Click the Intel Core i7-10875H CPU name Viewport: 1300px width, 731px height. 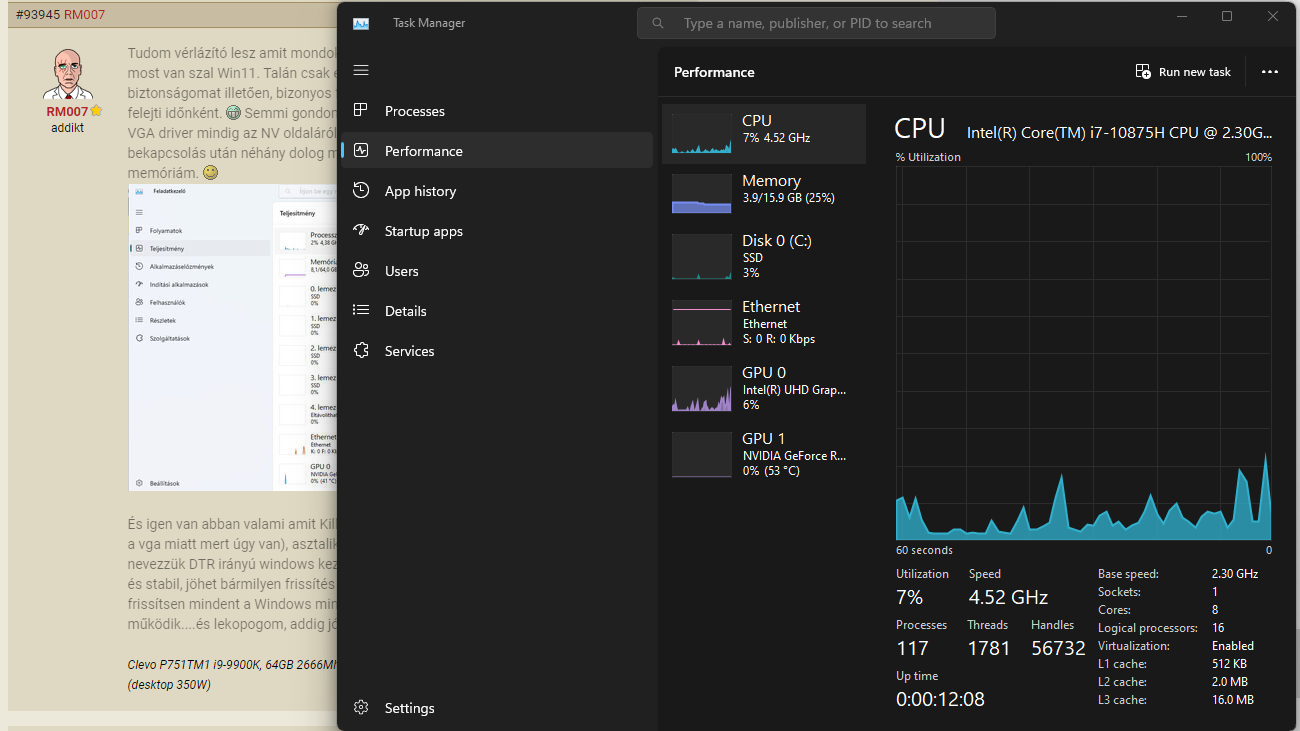tap(1120, 132)
